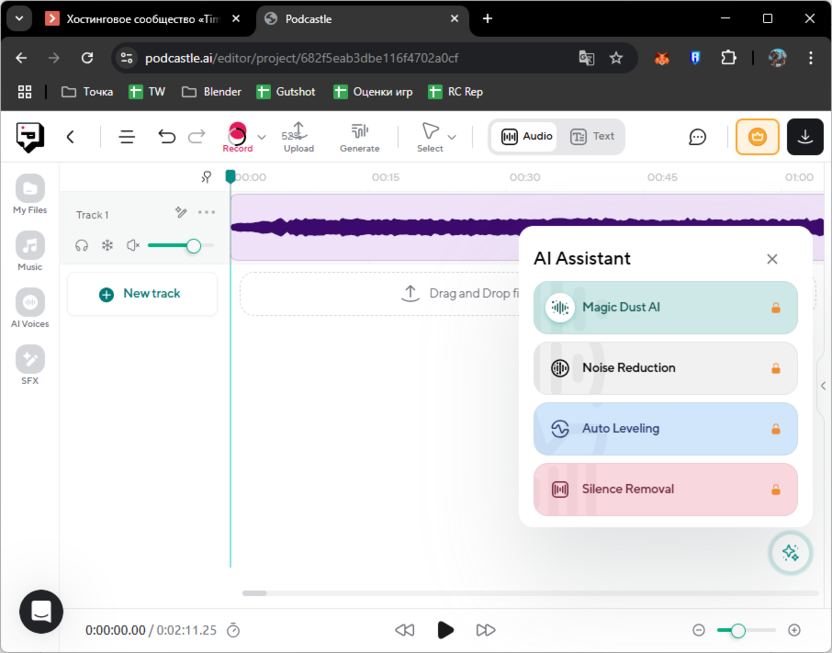Viewport: 832px width, 653px height.
Task: Zoom in the timeline with plus icon
Action: tap(794, 630)
